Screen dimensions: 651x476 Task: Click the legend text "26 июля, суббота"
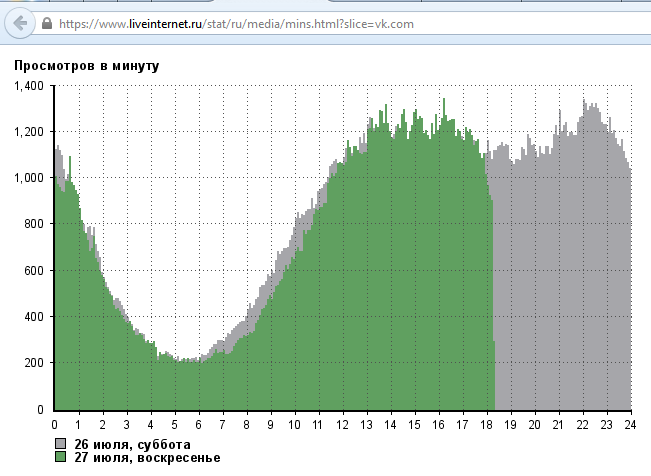click(x=132, y=444)
